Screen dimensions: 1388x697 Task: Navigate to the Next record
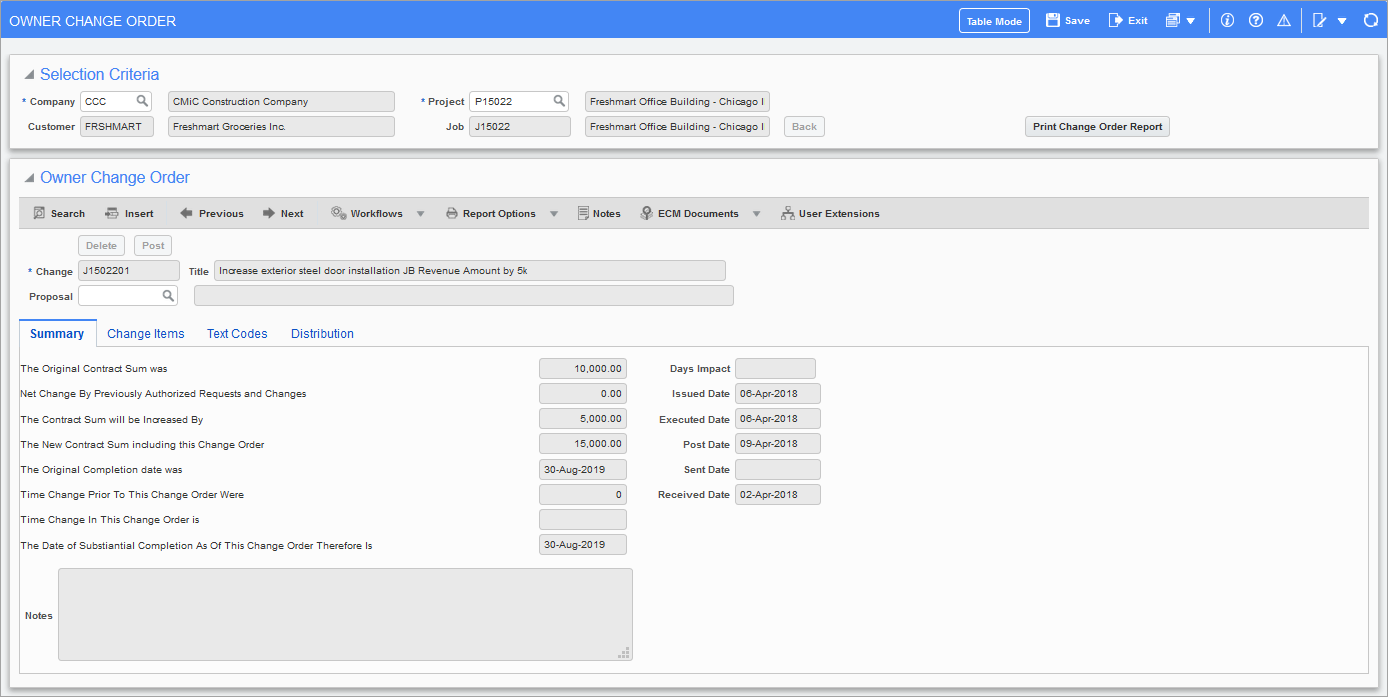click(x=282, y=213)
